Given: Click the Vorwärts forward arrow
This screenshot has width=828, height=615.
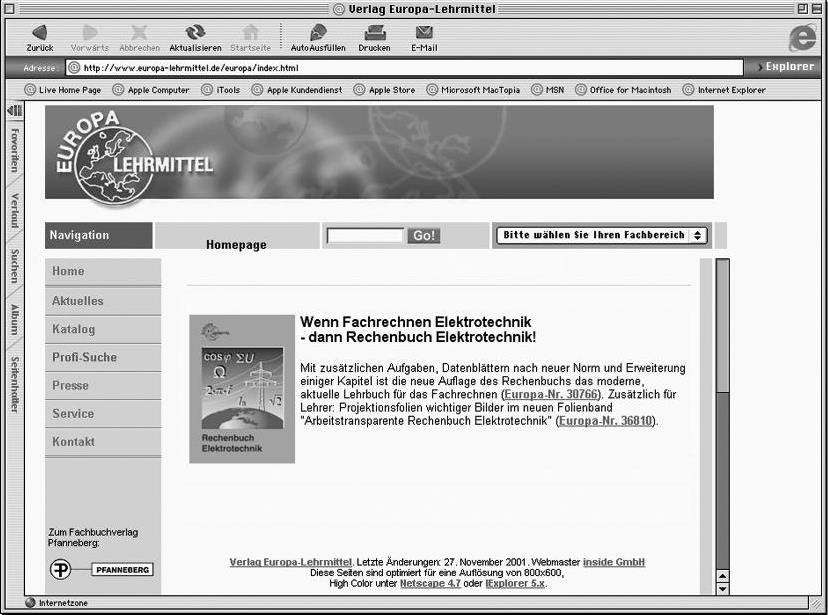Looking at the screenshot, I should tap(90, 37).
